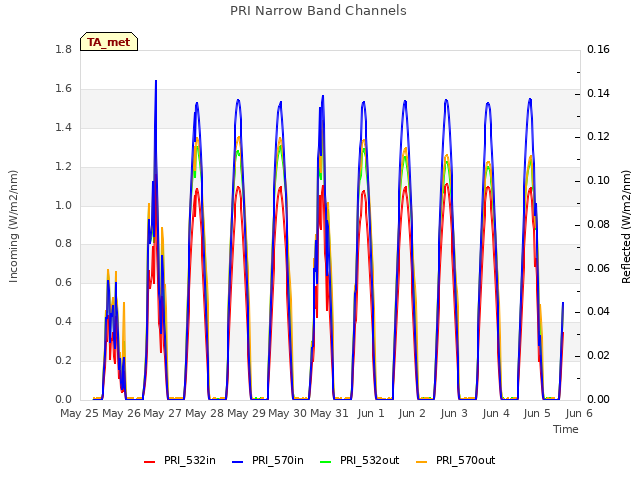Screen dimensions: 640x480
Task: Click the 1.8 left axis value
Action: [x=64, y=50]
